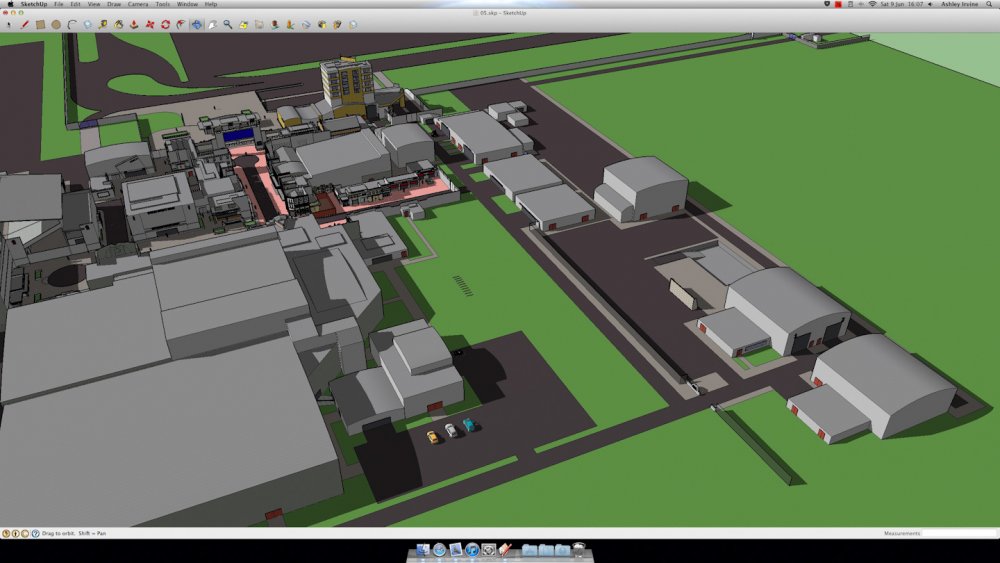This screenshot has width=1000, height=563.
Task: Pick the red Line pencil tool
Action: pos(24,25)
